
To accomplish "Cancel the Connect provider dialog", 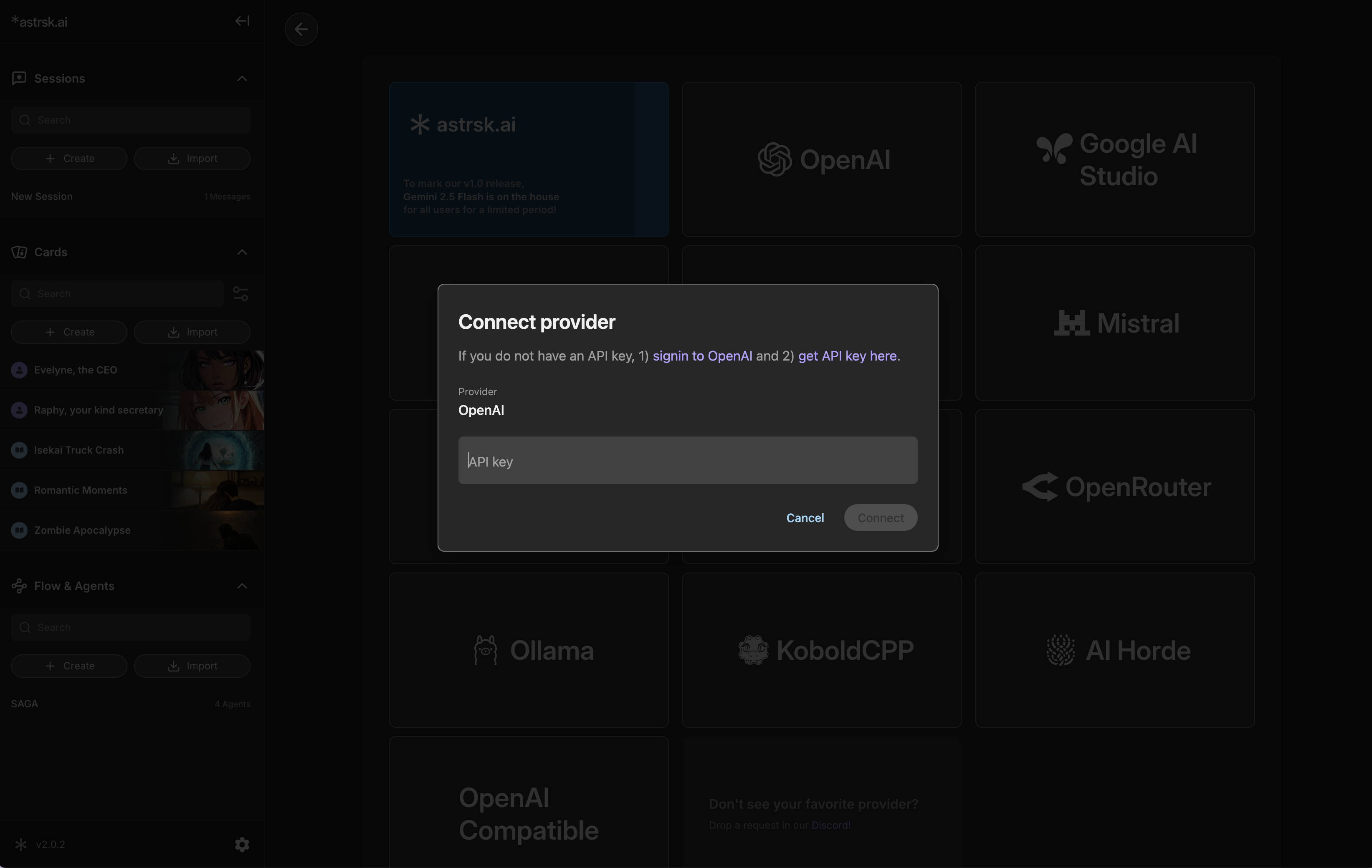I will click(x=805, y=517).
